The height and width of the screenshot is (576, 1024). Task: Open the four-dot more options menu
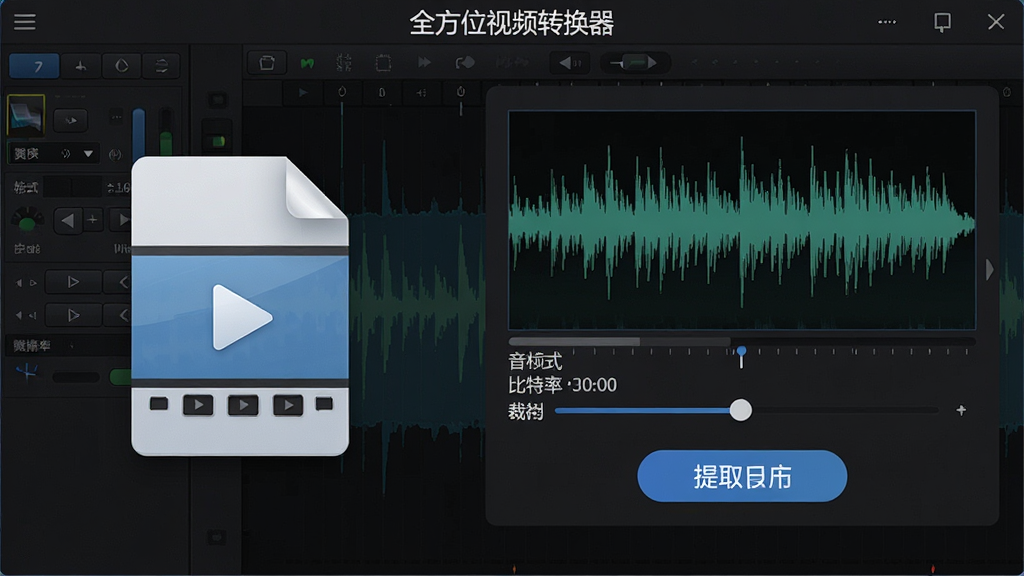pos(887,22)
